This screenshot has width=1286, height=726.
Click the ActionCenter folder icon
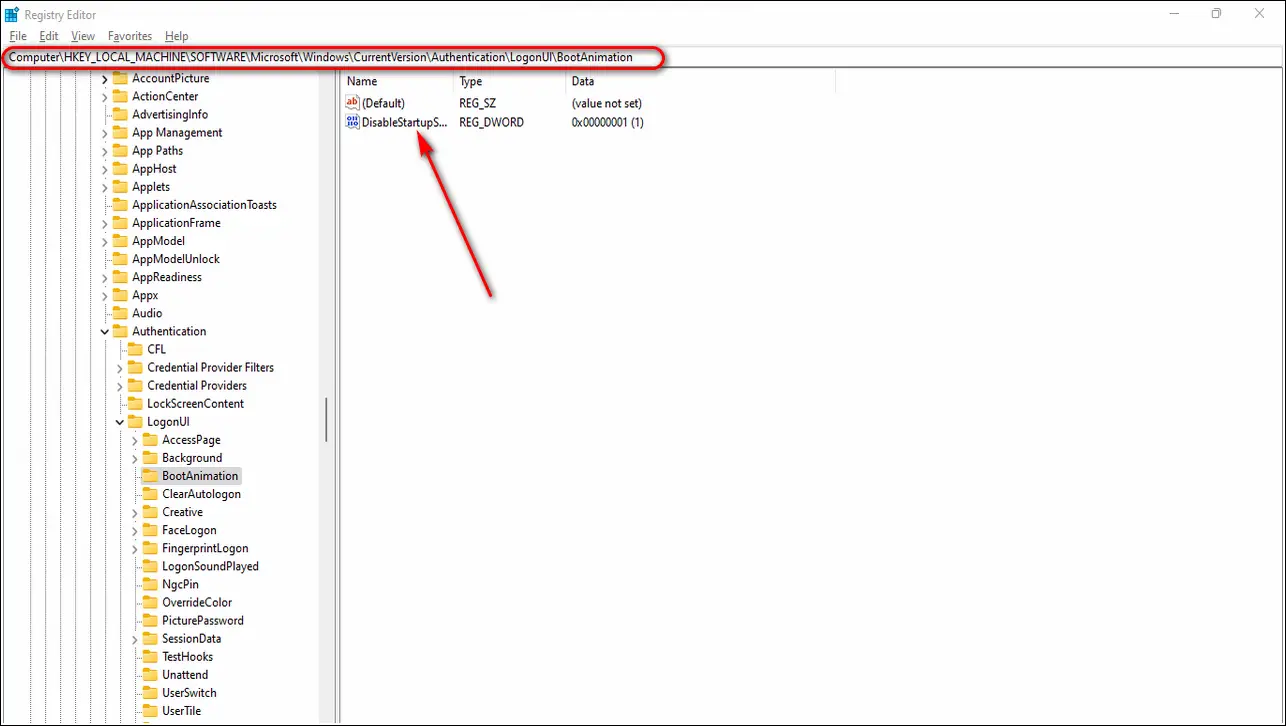click(x=120, y=97)
